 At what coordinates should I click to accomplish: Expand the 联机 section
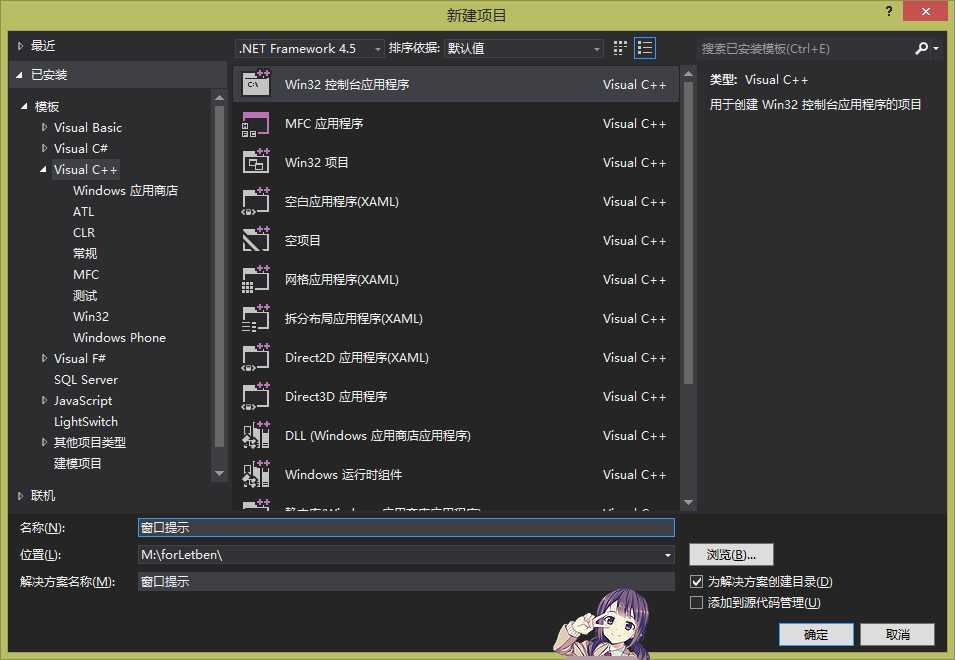point(20,496)
